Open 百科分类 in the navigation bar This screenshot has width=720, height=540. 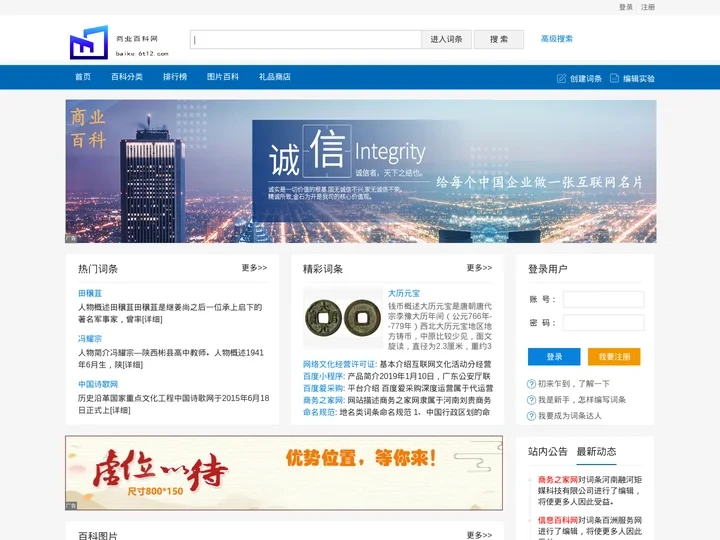[x=127, y=77]
